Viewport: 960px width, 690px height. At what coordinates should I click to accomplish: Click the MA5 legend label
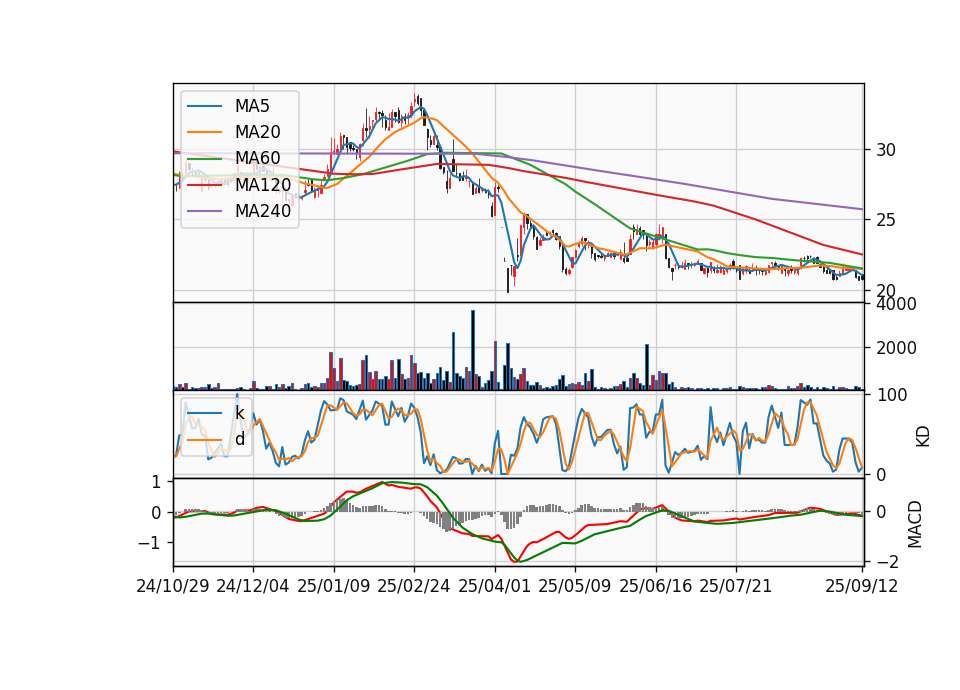[x=252, y=106]
